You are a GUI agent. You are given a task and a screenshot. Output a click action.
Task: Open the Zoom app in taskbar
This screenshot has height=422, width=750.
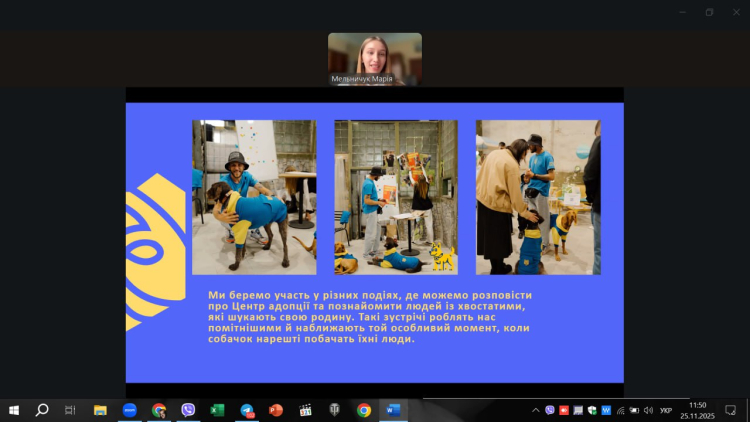click(129, 410)
